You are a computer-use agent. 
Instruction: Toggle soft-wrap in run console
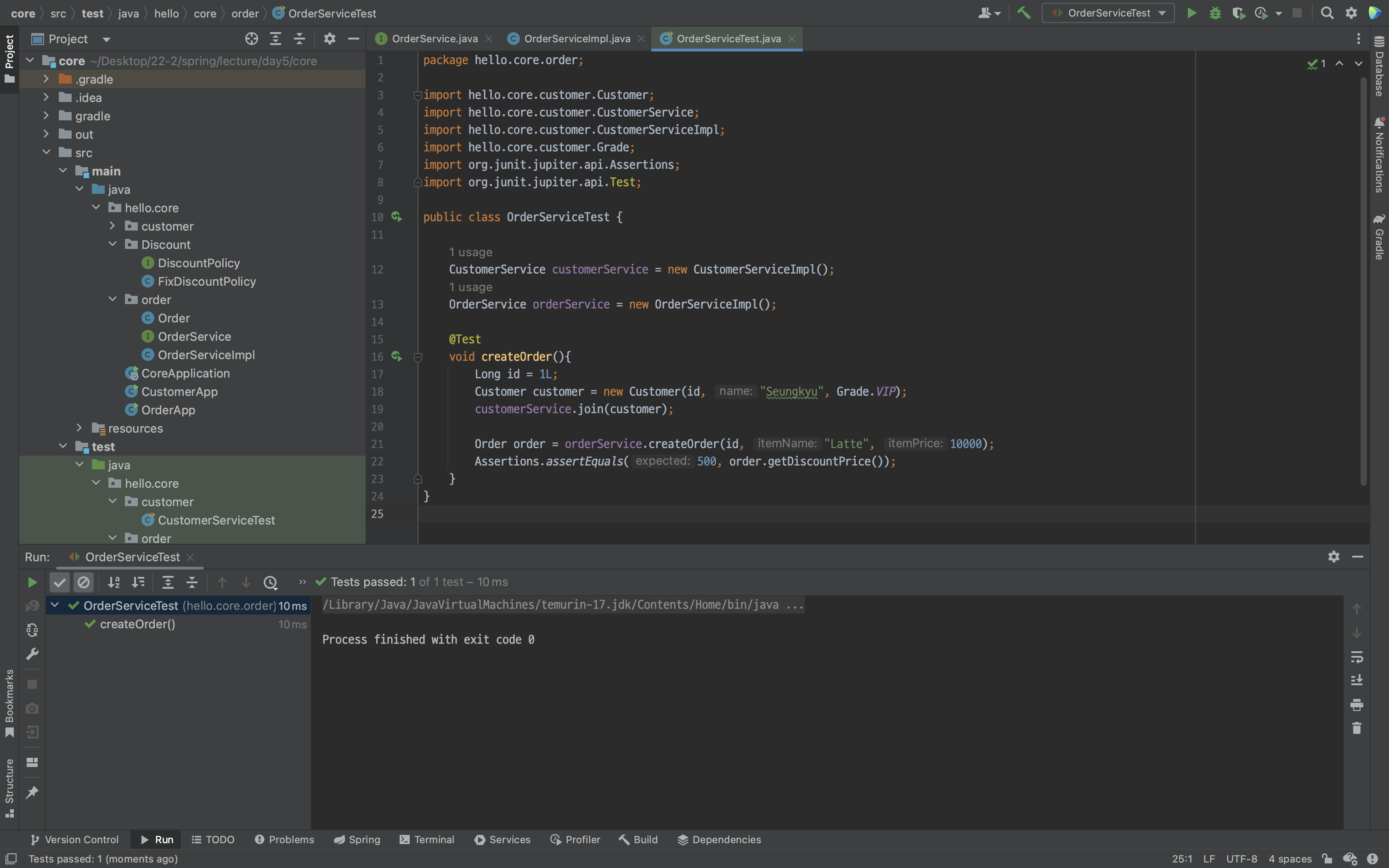[x=1356, y=656]
